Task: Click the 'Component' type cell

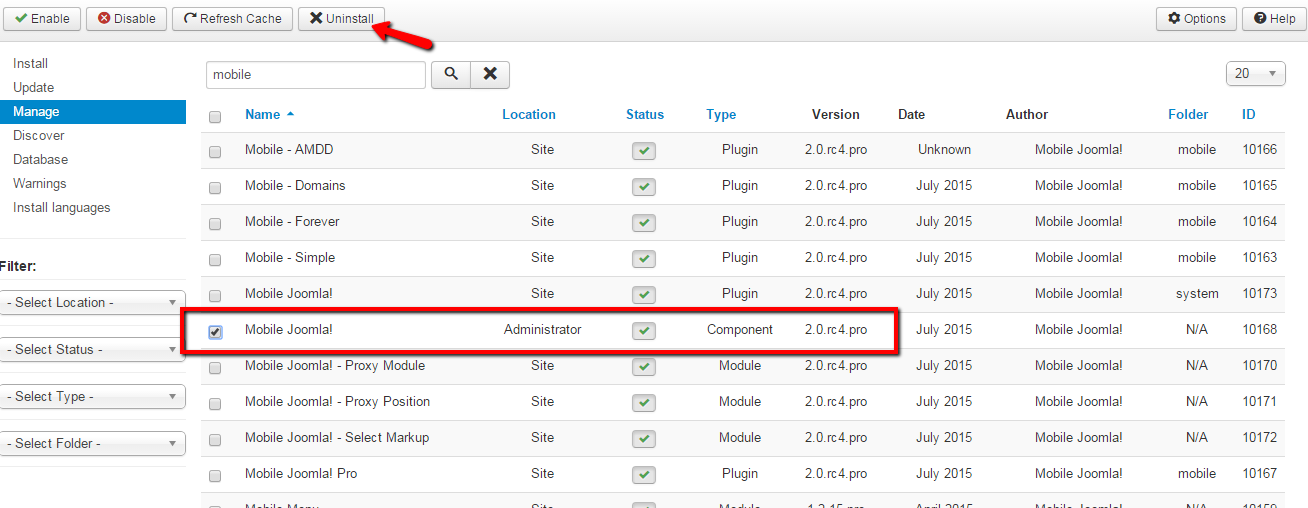Action: [740, 329]
